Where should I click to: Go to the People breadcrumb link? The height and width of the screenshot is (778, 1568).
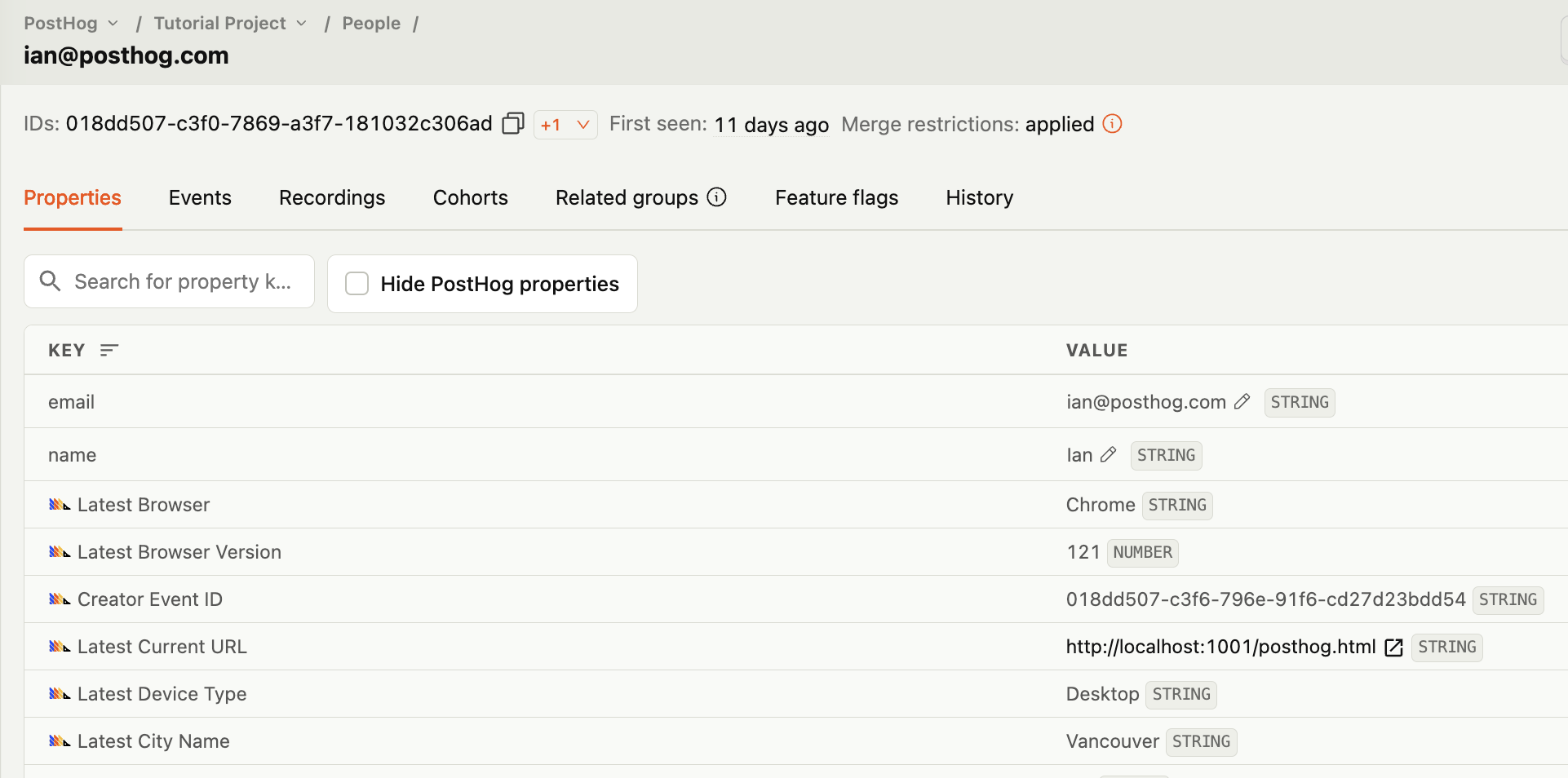371,23
